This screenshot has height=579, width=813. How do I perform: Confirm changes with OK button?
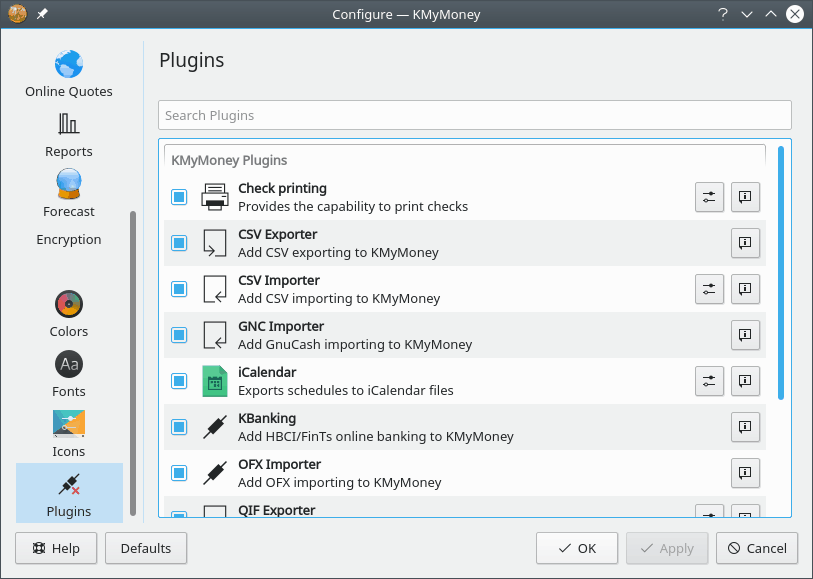pos(577,548)
